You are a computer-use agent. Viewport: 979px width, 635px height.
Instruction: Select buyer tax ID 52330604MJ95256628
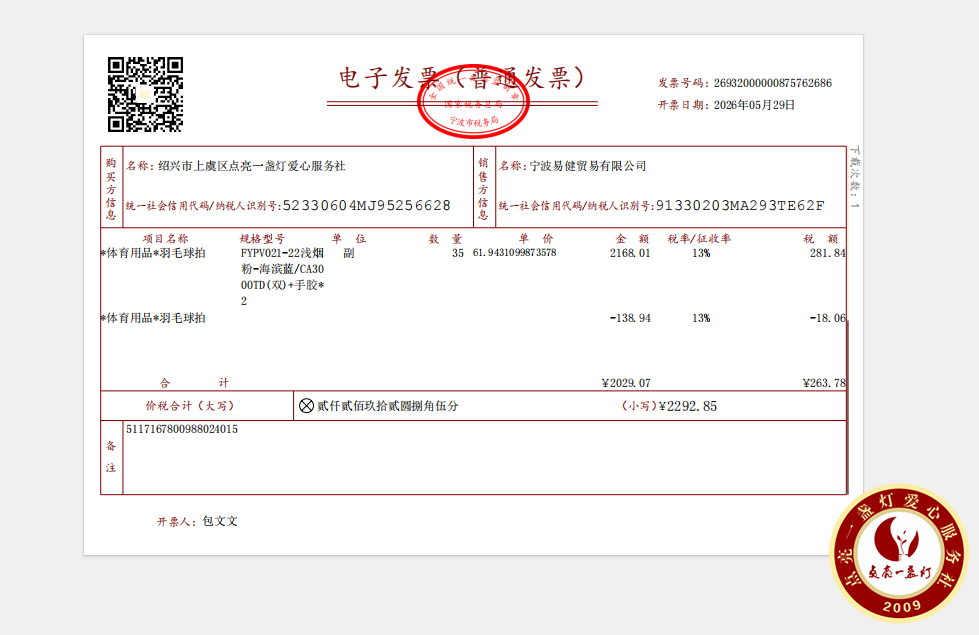367,205
